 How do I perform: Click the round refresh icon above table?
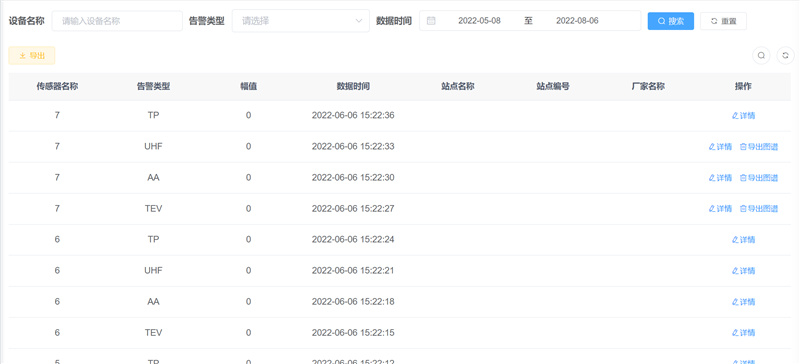[786, 56]
